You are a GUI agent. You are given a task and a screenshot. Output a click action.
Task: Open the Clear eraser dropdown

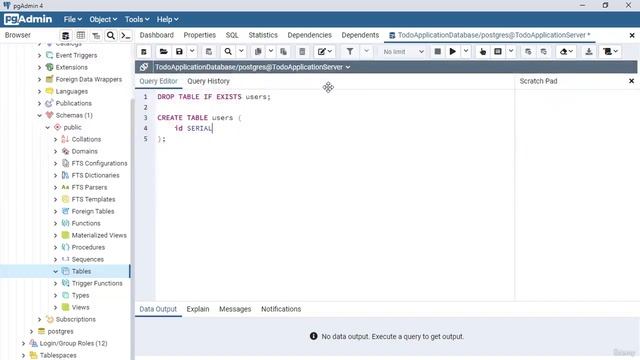point(566,51)
